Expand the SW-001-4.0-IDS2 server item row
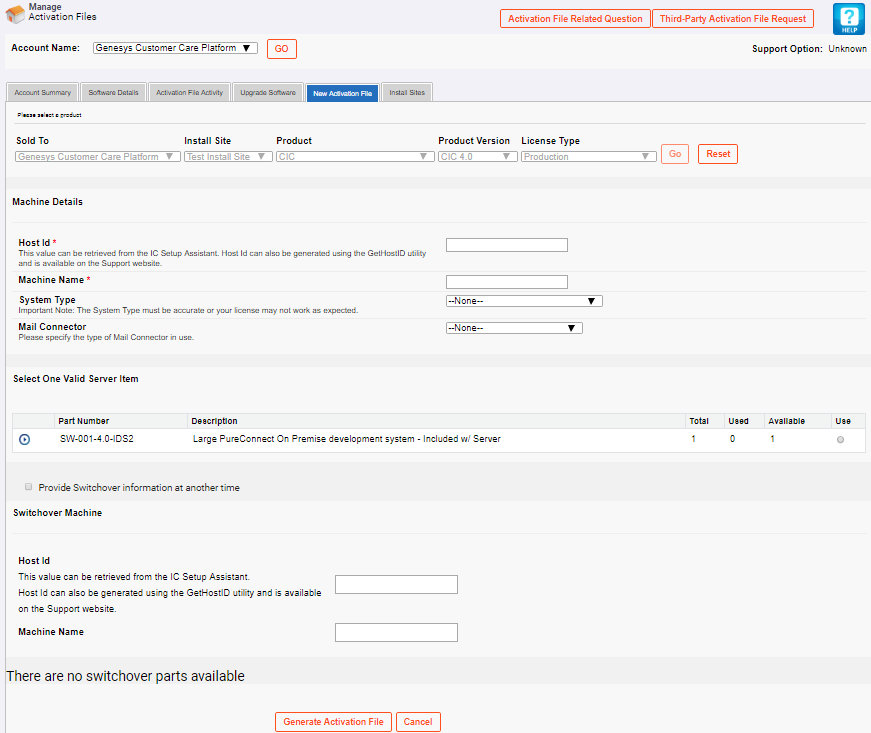This screenshot has width=871, height=733. [x=23, y=439]
